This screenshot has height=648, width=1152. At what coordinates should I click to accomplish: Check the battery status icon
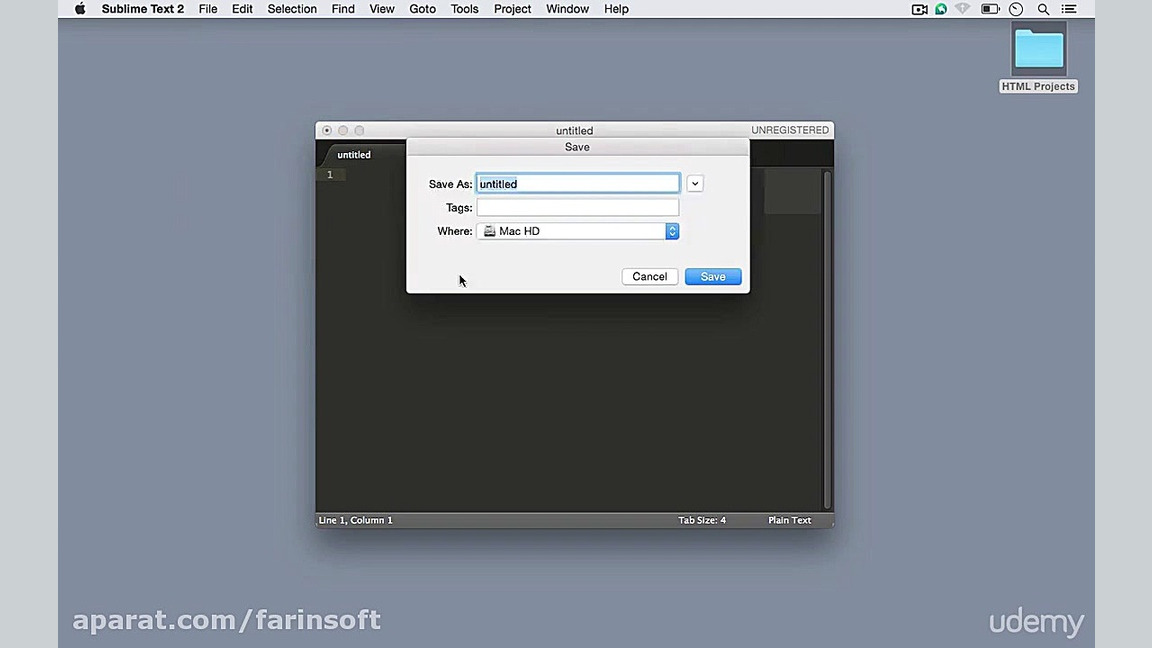990,9
